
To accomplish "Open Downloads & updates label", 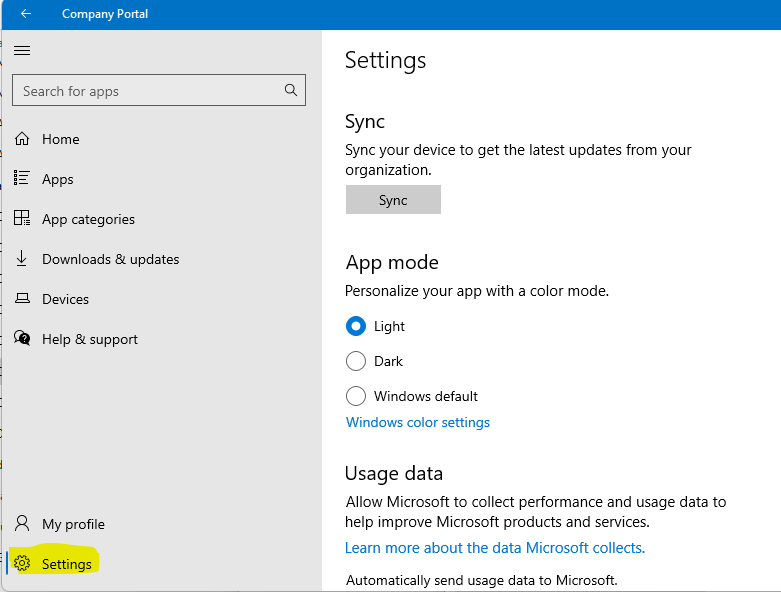I will (x=111, y=259).
